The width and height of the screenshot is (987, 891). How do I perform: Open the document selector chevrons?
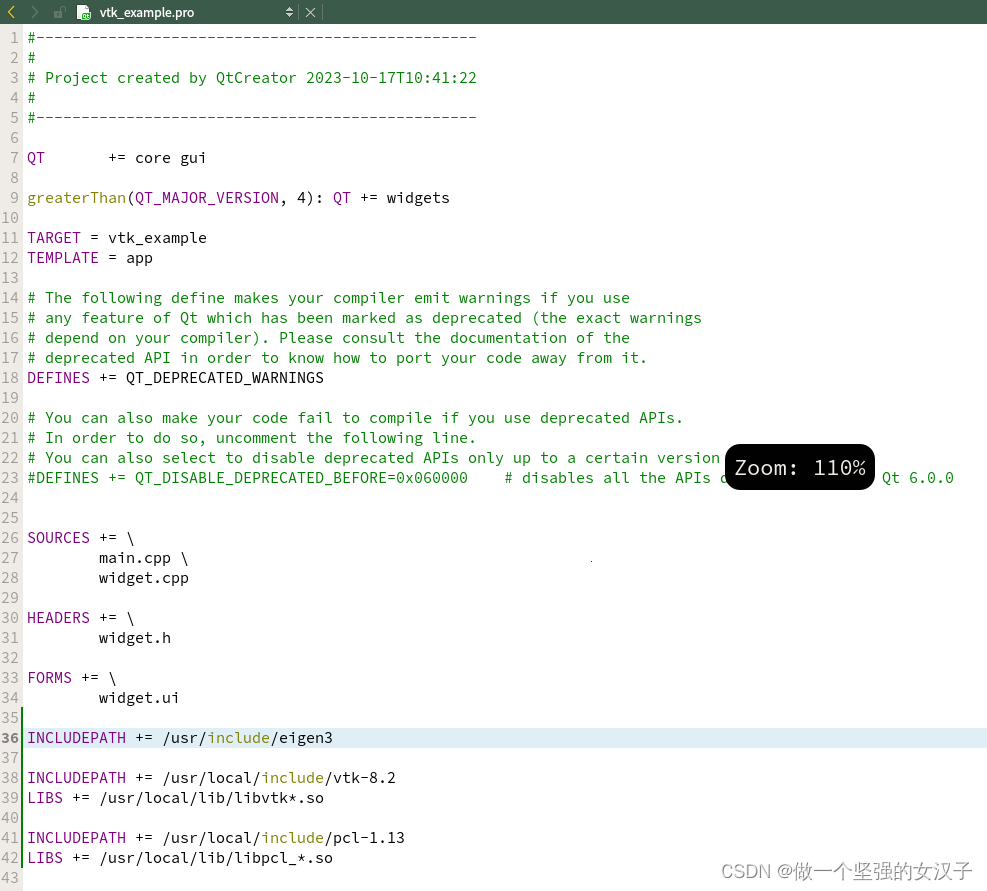point(289,12)
